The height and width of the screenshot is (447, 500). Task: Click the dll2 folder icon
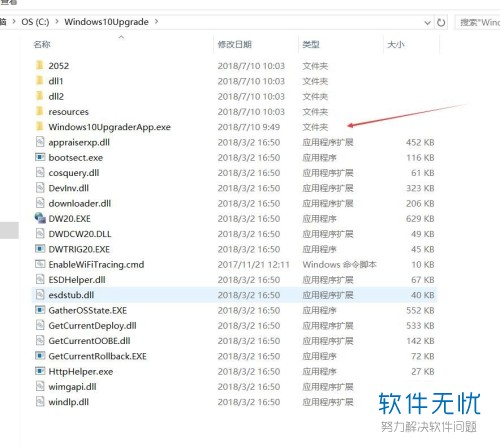click(40, 96)
